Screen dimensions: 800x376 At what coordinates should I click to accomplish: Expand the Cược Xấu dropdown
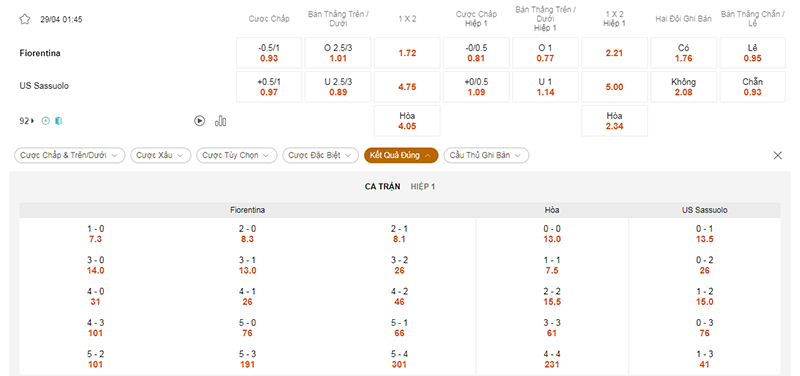(x=161, y=156)
